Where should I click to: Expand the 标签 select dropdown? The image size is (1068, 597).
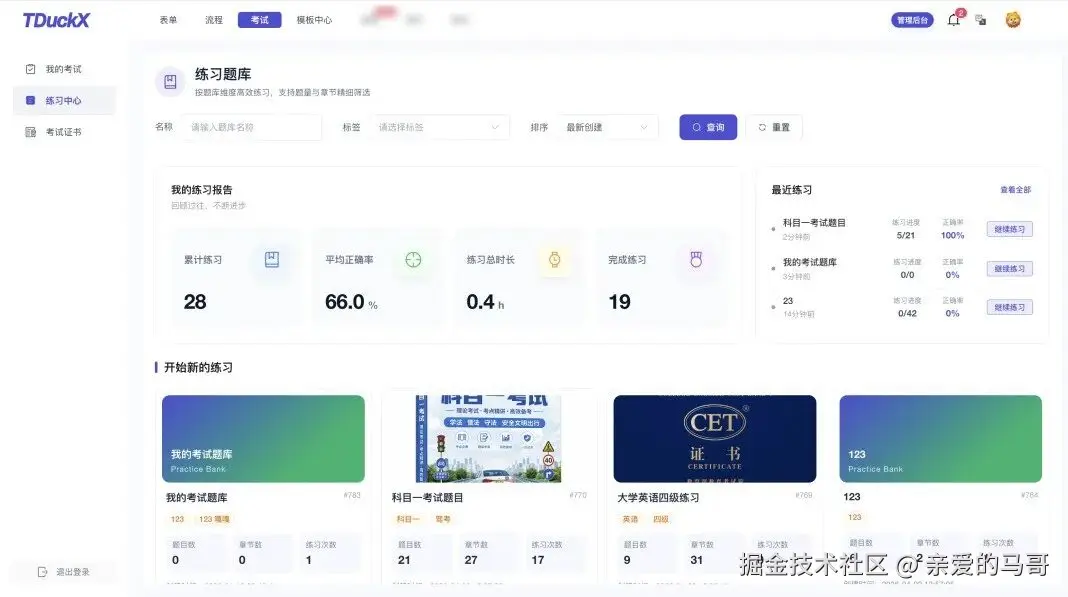click(439, 127)
